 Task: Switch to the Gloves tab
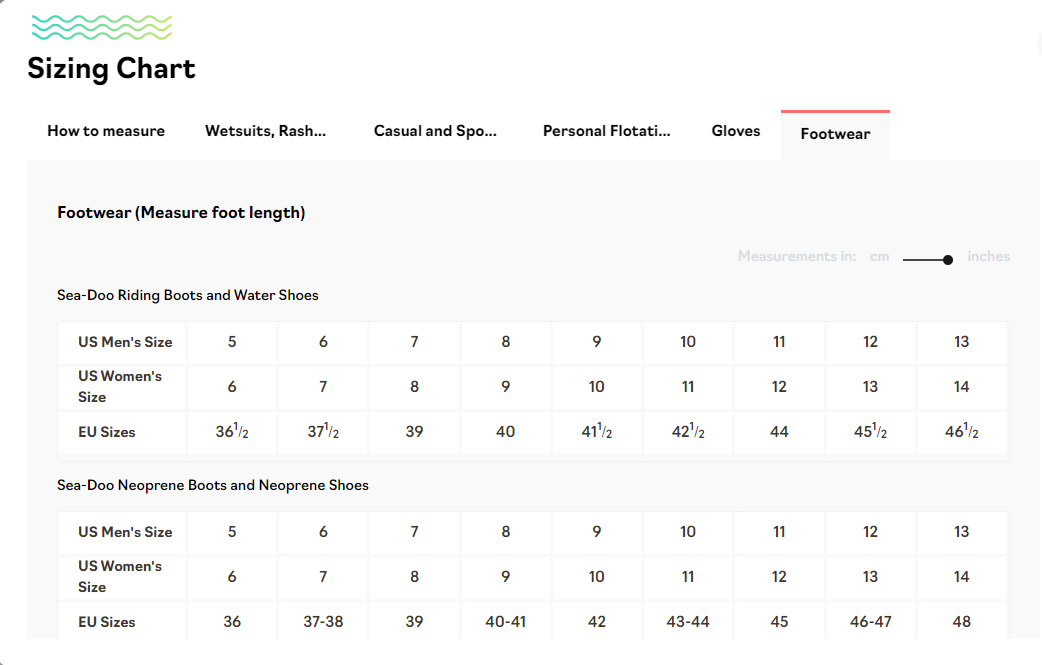736,131
